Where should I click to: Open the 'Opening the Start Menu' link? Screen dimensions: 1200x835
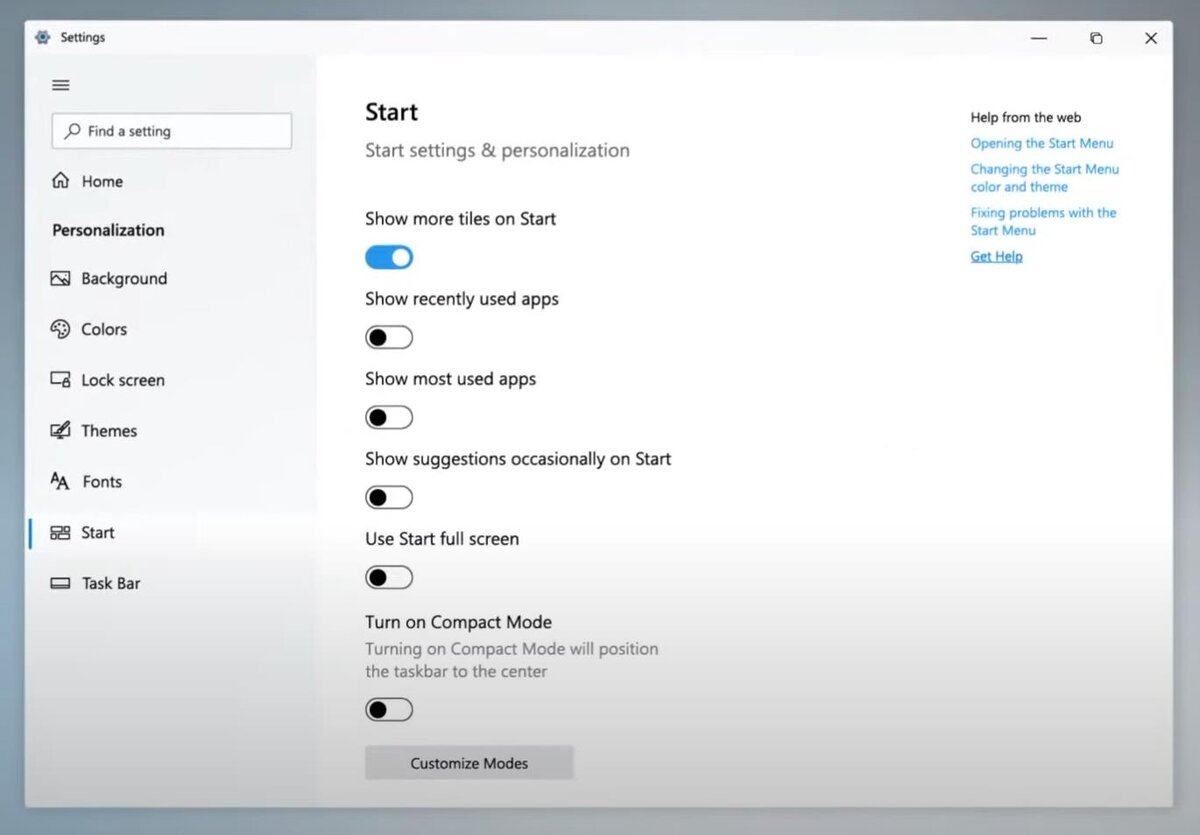(1041, 143)
